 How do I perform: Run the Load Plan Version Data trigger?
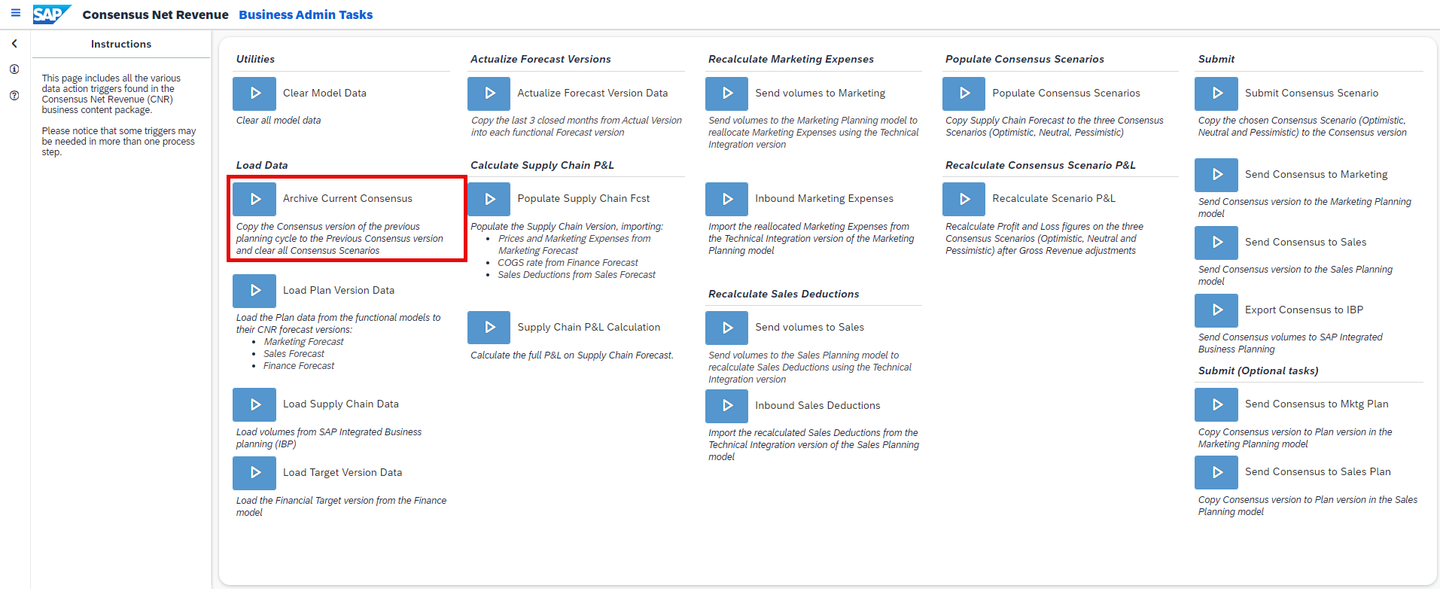[254, 290]
